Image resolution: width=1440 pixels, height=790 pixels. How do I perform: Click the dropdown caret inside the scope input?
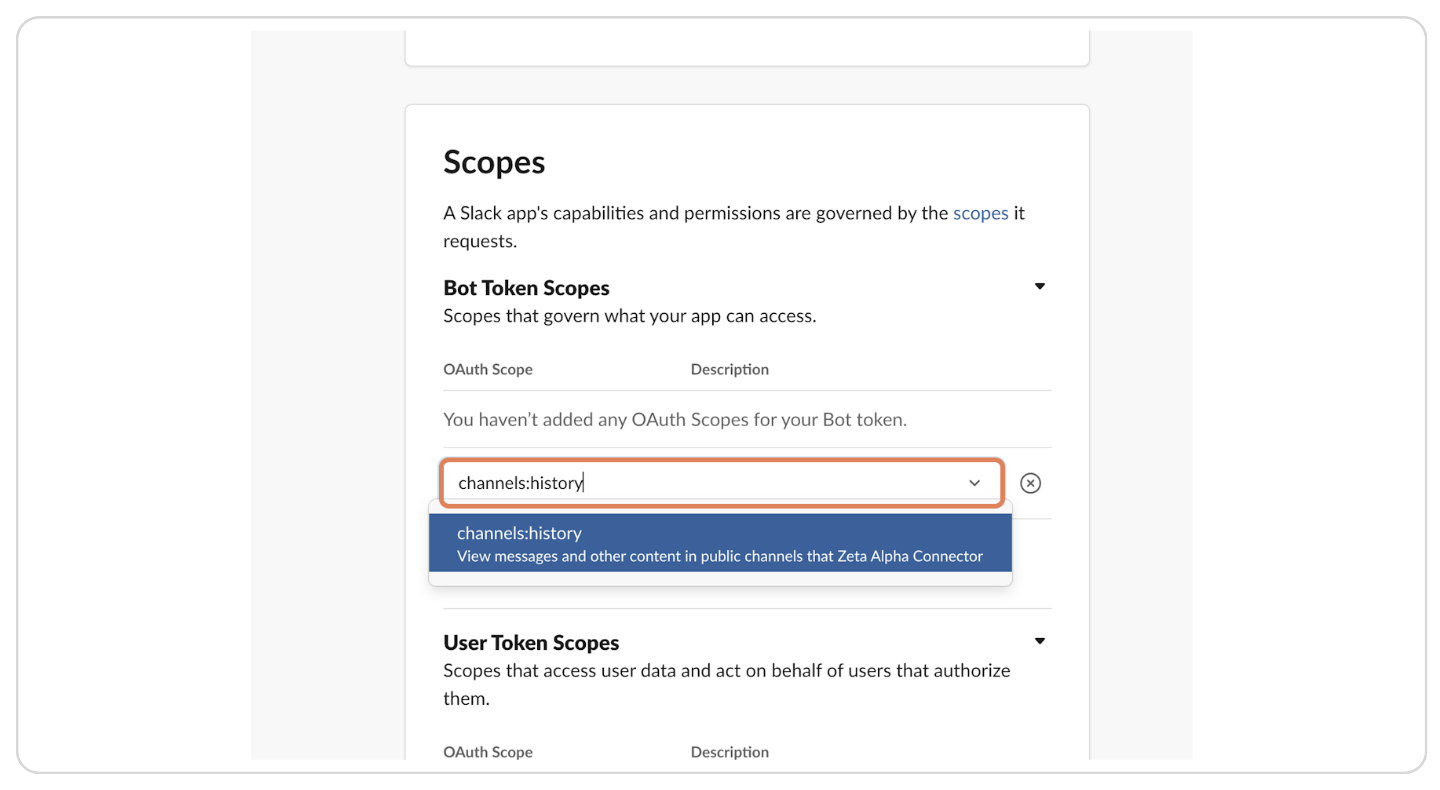pos(974,483)
